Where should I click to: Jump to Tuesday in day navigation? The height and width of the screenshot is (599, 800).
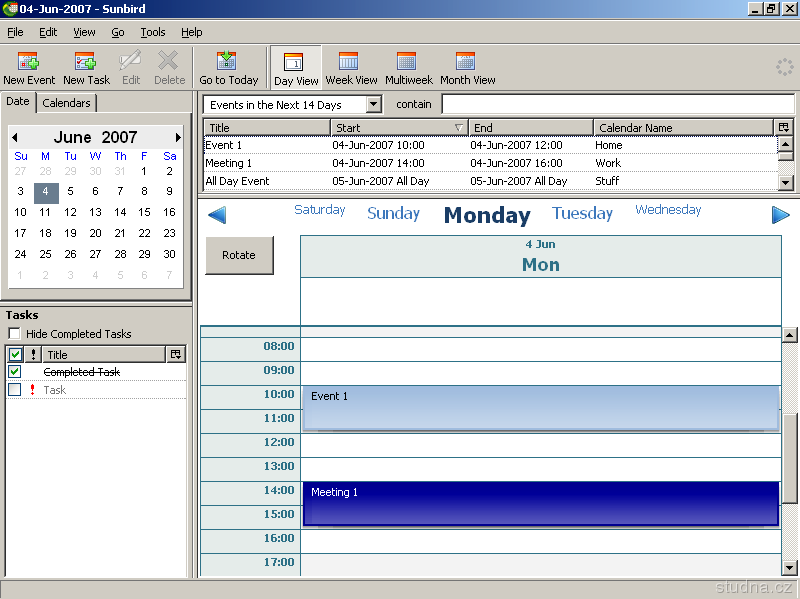point(582,213)
